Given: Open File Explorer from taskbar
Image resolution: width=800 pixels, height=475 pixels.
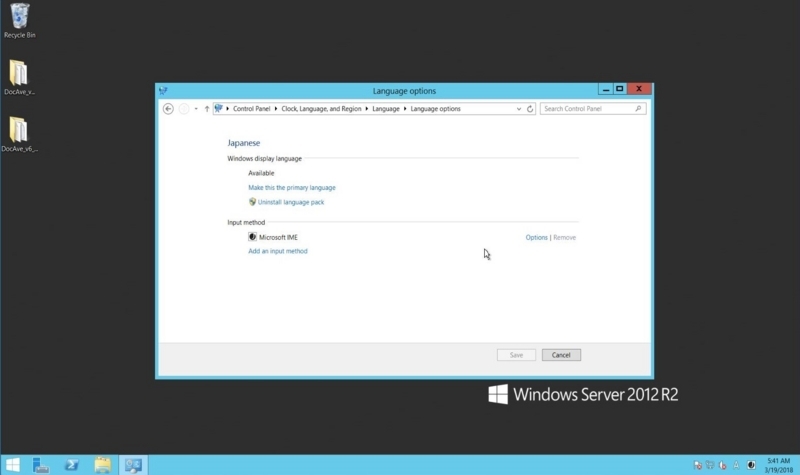Looking at the screenshot, I should pyautogui.click(x=103, y=465).
